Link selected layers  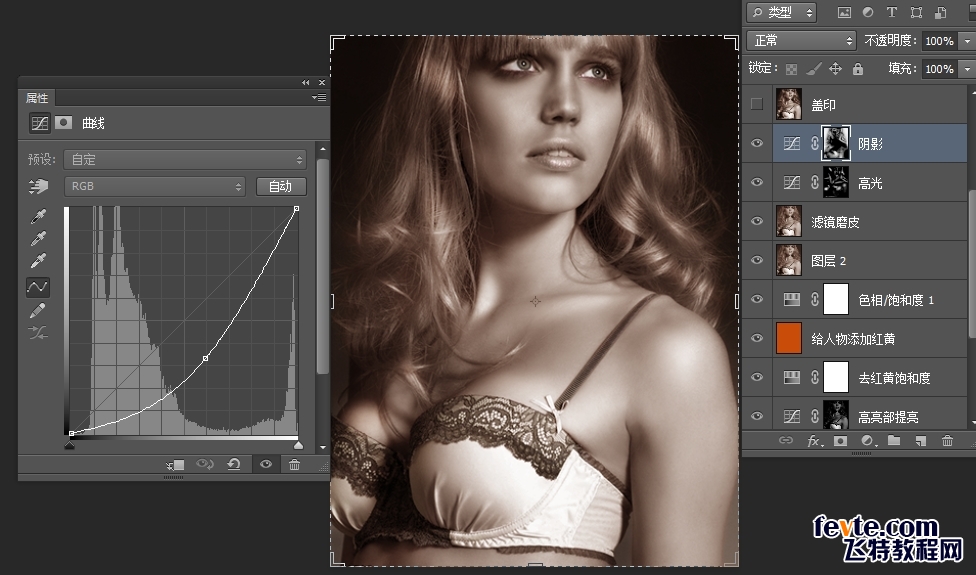[786, 441]
